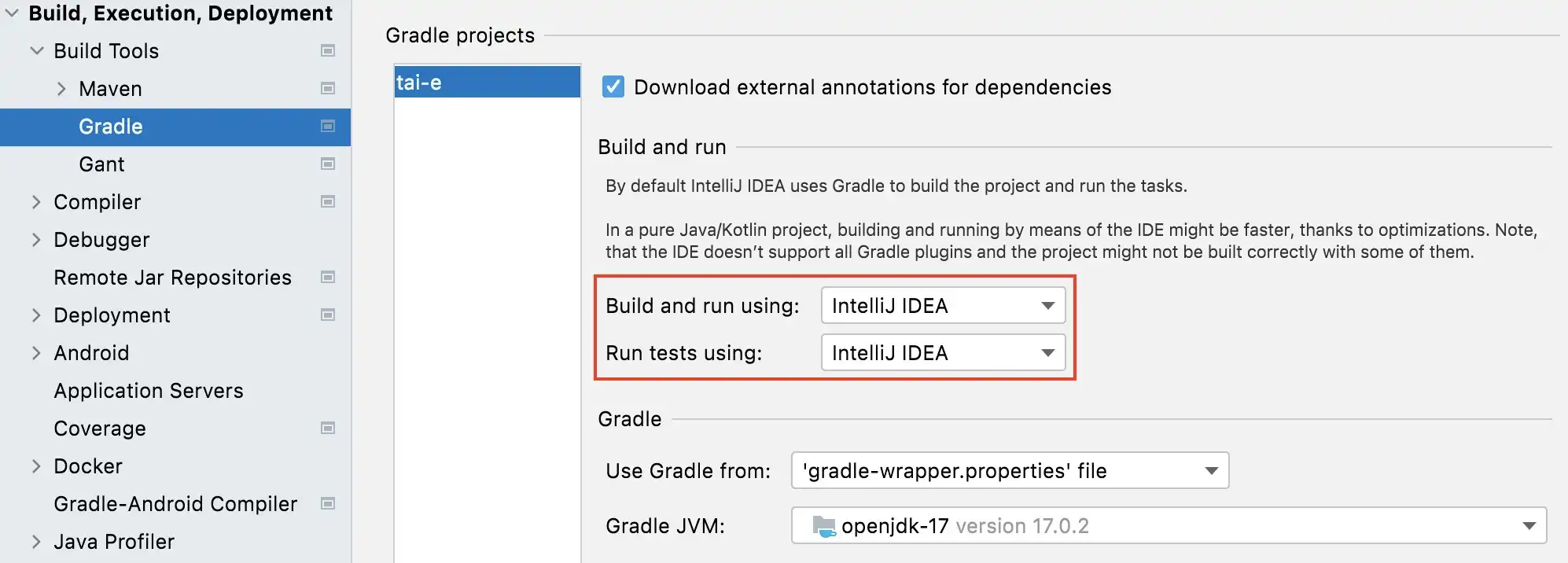Click project-level settings icon beside Gradle
Image resolution: width=1568 pixels, height=563 pixels.
click(x=328, y=127)
